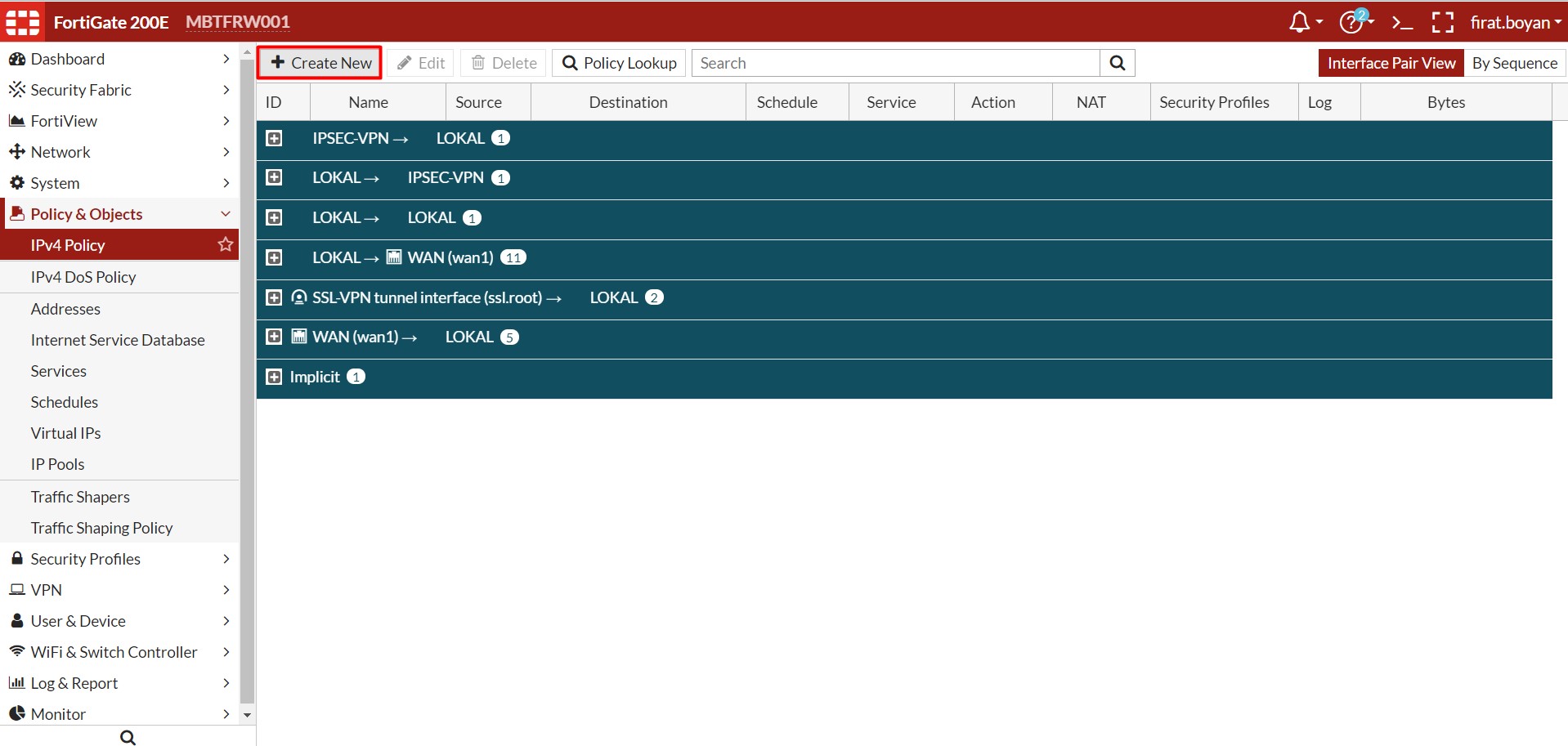Click the Security Fabric icon
This screenshot has height=746, width=1568.
point(16,89)
